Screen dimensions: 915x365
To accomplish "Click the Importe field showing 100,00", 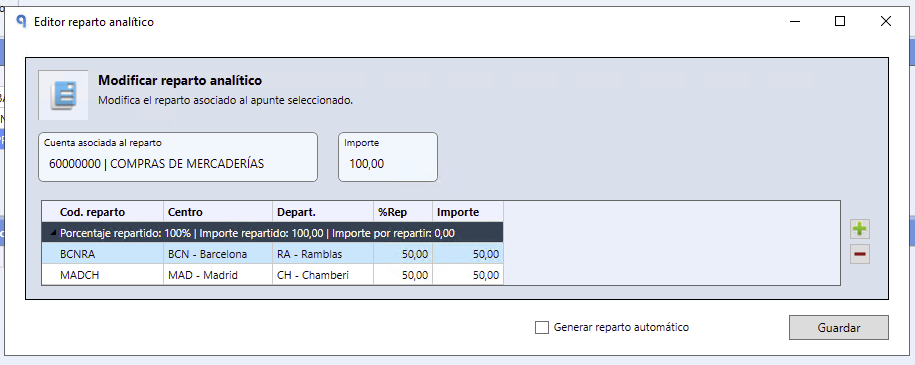I will (x=387, y=157).
